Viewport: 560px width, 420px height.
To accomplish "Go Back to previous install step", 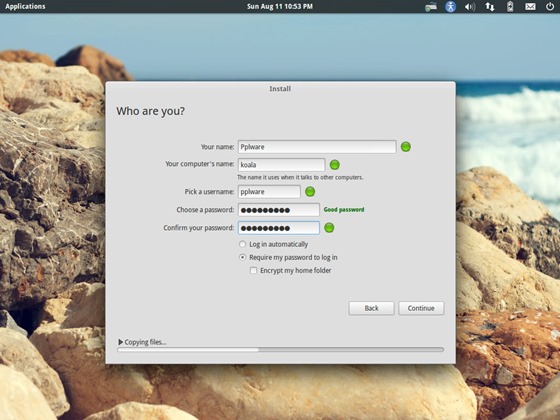I will (371, 308).
